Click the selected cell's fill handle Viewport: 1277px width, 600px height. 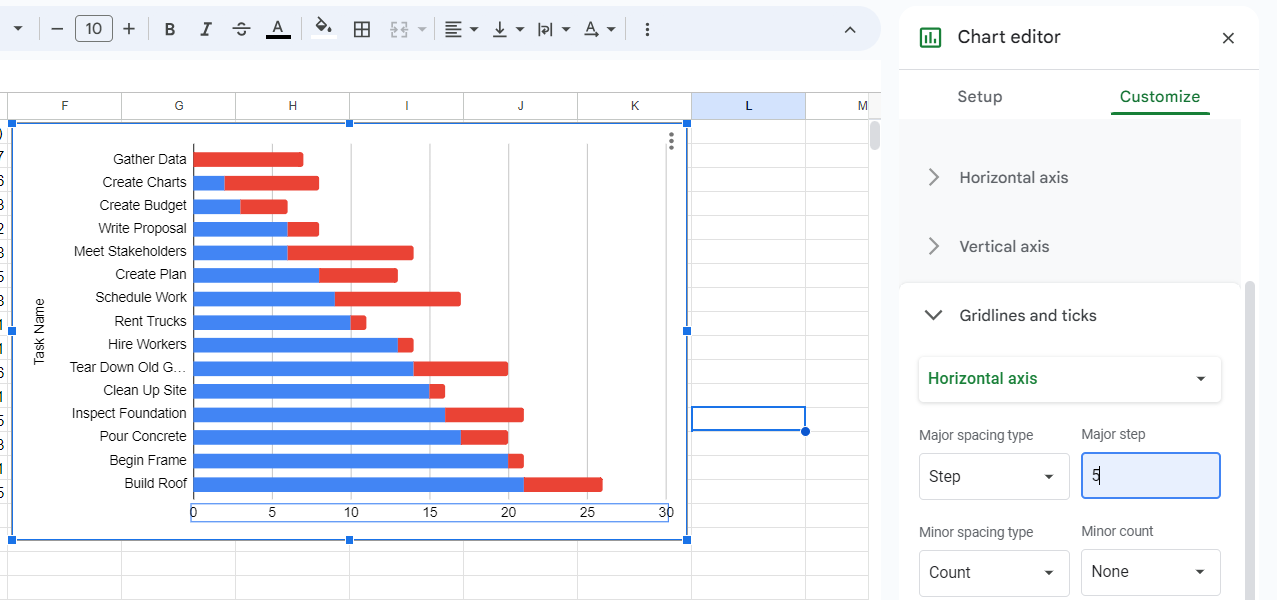point(805,431)
